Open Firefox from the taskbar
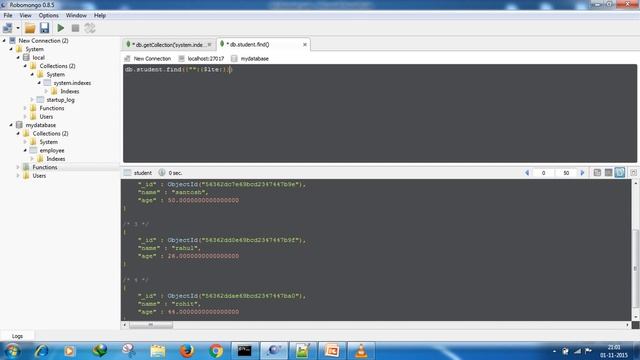640x360 pixels. pyautogui.click(x=187, y=351)
